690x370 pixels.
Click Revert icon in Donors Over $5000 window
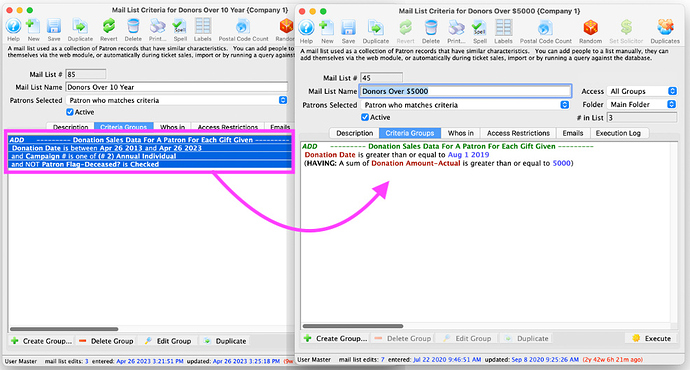click(405, 28)
